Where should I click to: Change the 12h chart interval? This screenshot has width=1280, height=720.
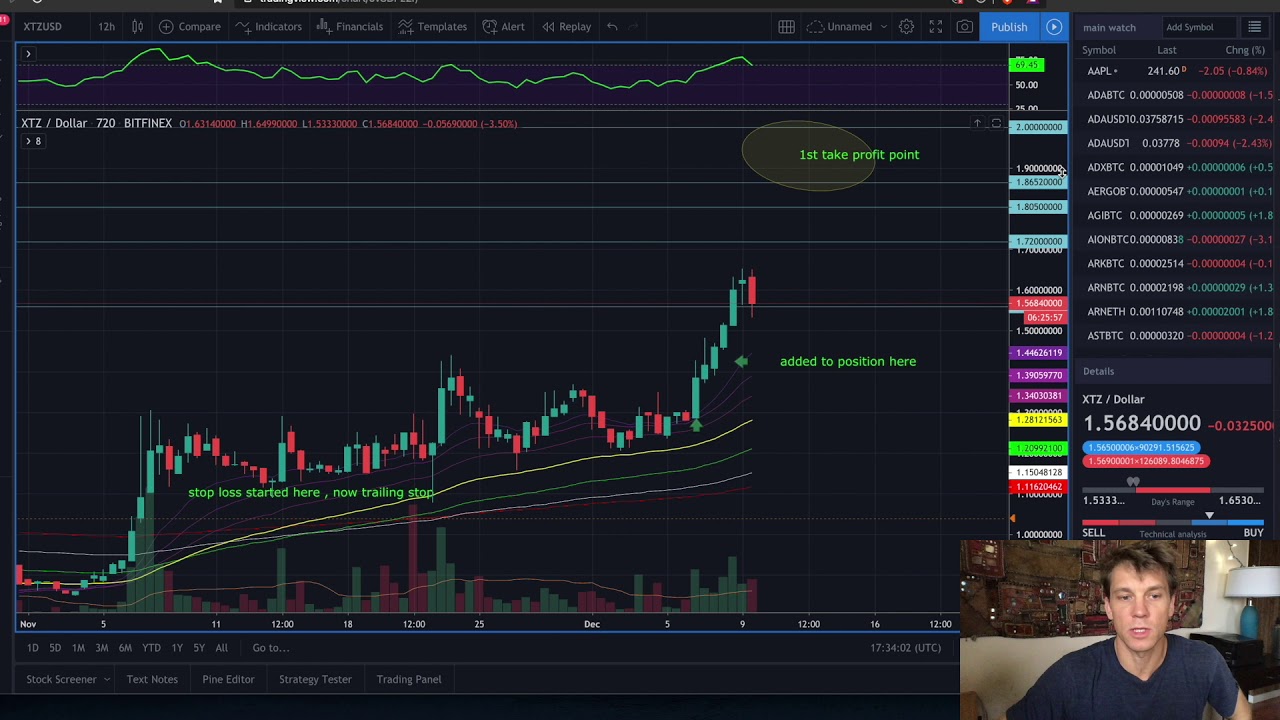(x=106, y=27)
